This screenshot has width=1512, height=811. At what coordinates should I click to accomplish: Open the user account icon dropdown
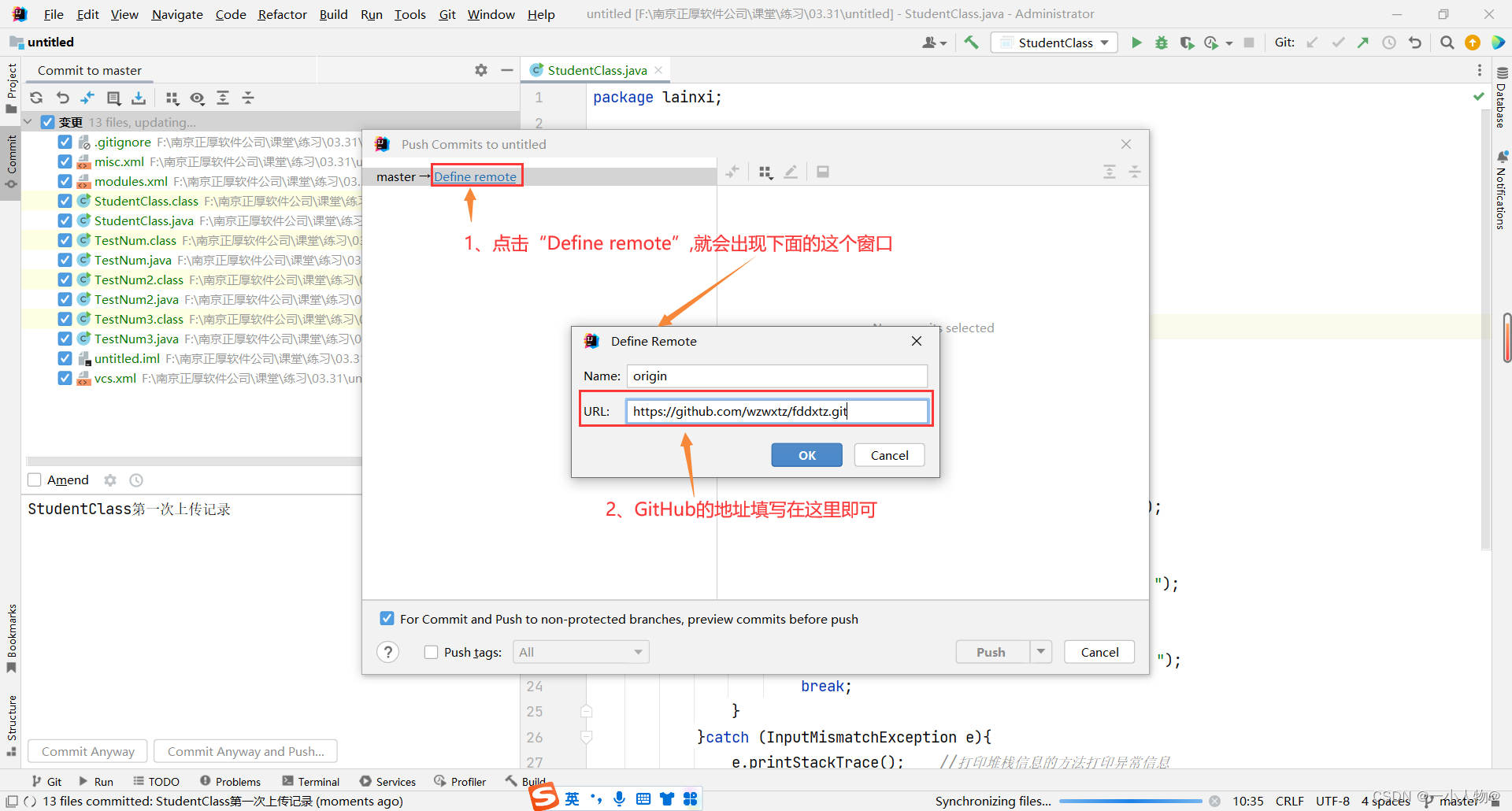934,43
